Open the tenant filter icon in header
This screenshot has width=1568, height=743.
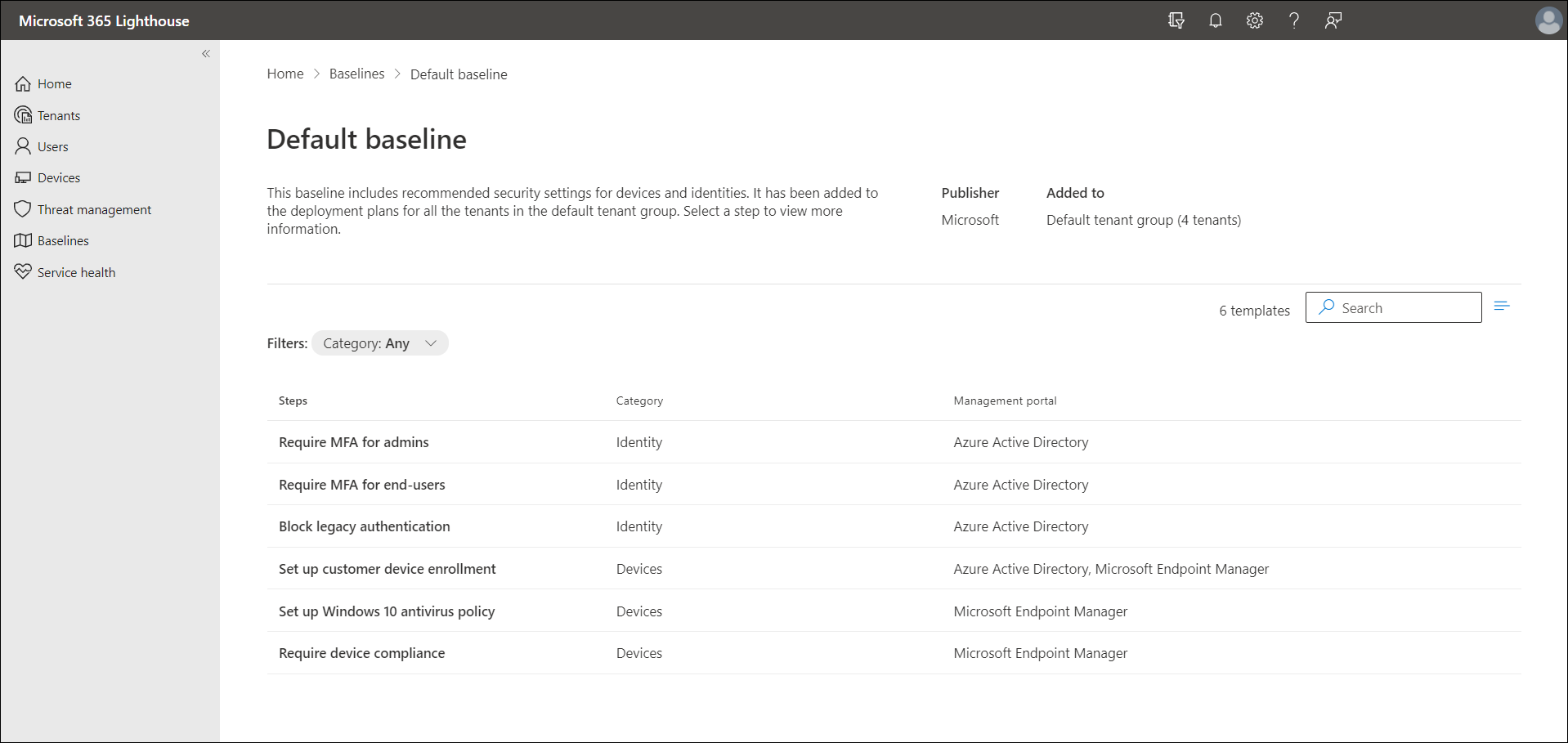(x=1176, y=20)
